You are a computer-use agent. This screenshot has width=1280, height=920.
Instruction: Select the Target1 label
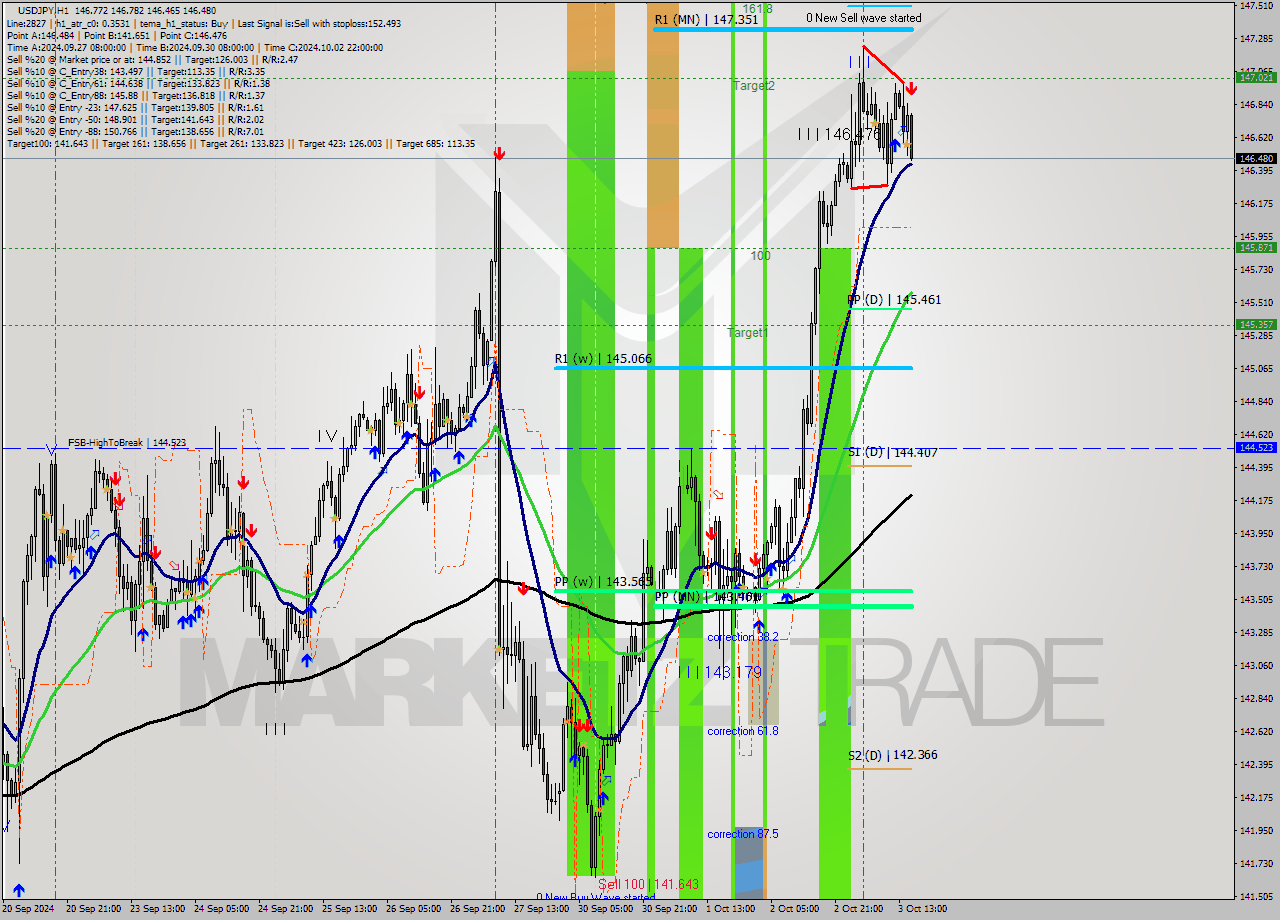(x=748, y=333)
